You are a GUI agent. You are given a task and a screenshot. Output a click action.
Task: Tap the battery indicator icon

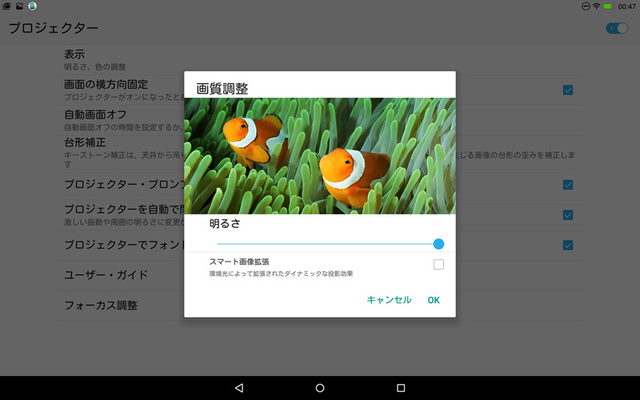click(x=607, y=6)
